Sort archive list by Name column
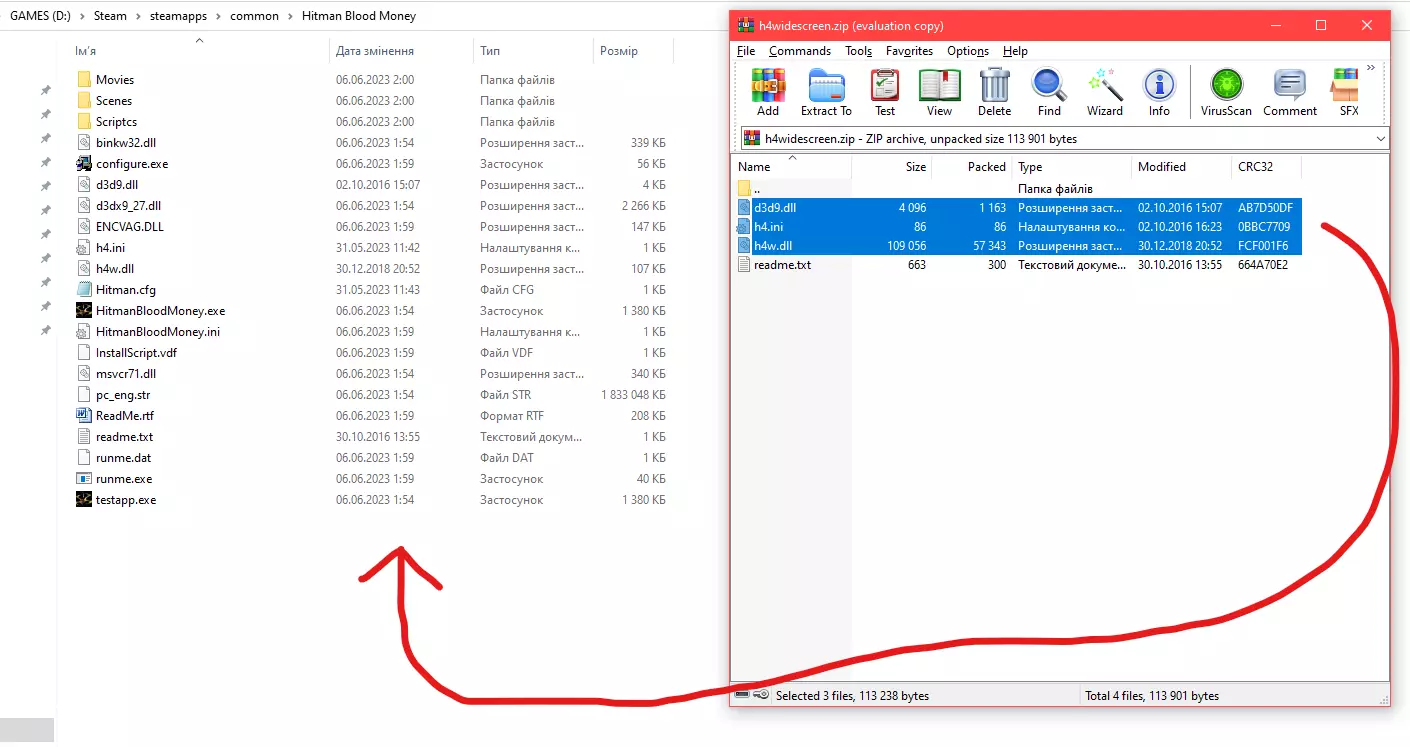This screenshot has width=1410, height=747. coord(754,167)
